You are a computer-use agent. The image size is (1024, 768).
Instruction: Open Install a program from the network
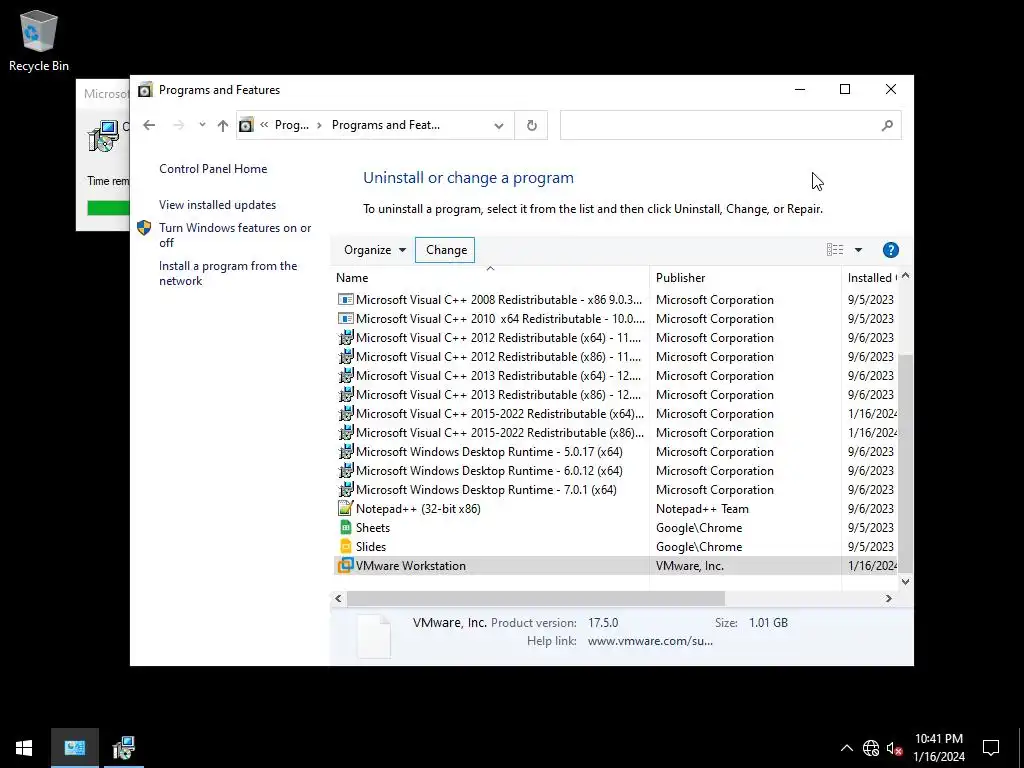click(x=228, y=274)
